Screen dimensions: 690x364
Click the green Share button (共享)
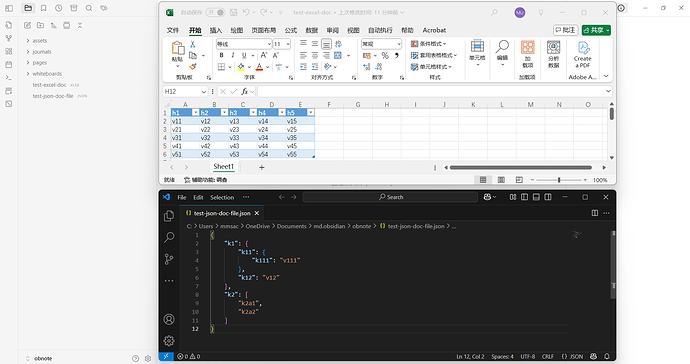[x=596, y=30]
